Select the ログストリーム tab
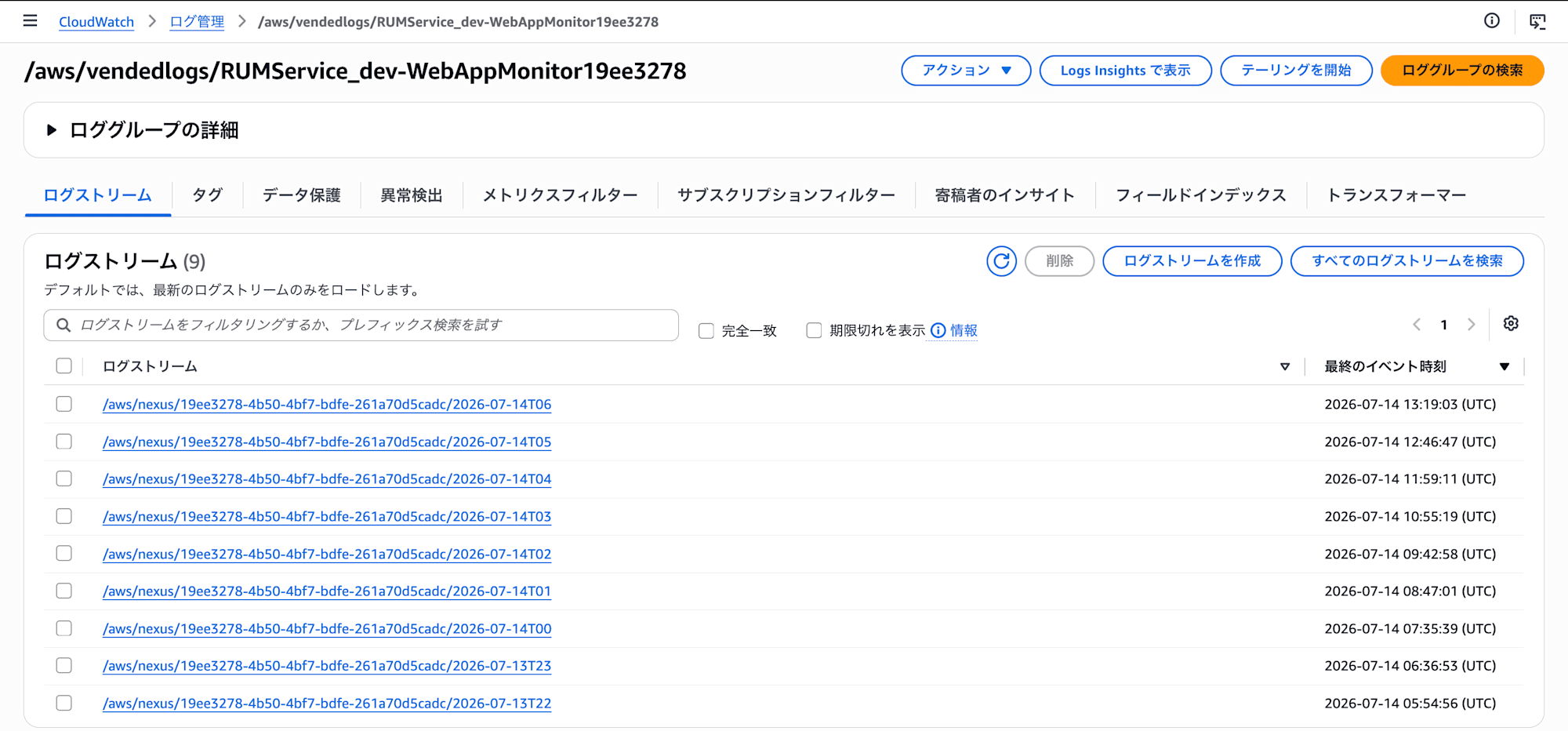This screenshot has width=1568, height=731. (x=98, y=195)
